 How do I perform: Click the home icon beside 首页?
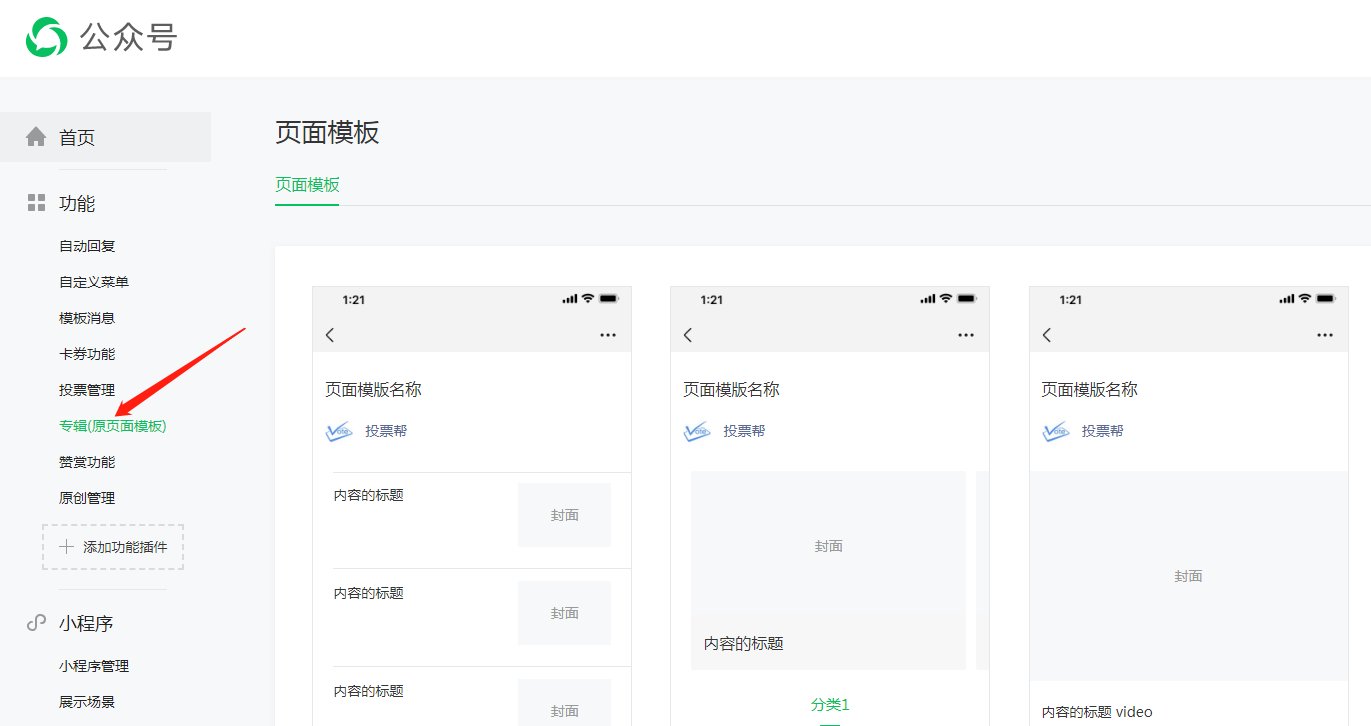(x=35, y=137)
